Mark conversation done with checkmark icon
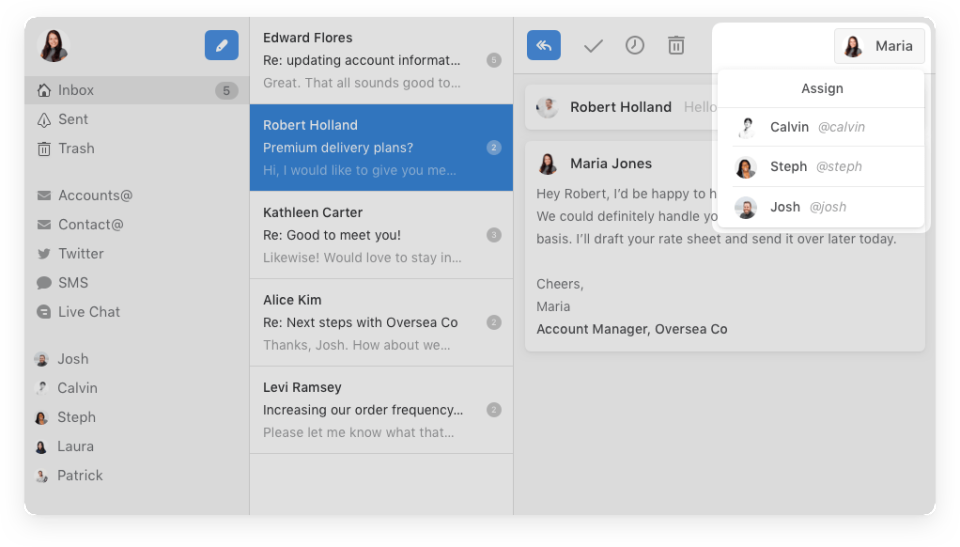Image resolution: width=960 pixels, height=547 pixels. [593, 46]
